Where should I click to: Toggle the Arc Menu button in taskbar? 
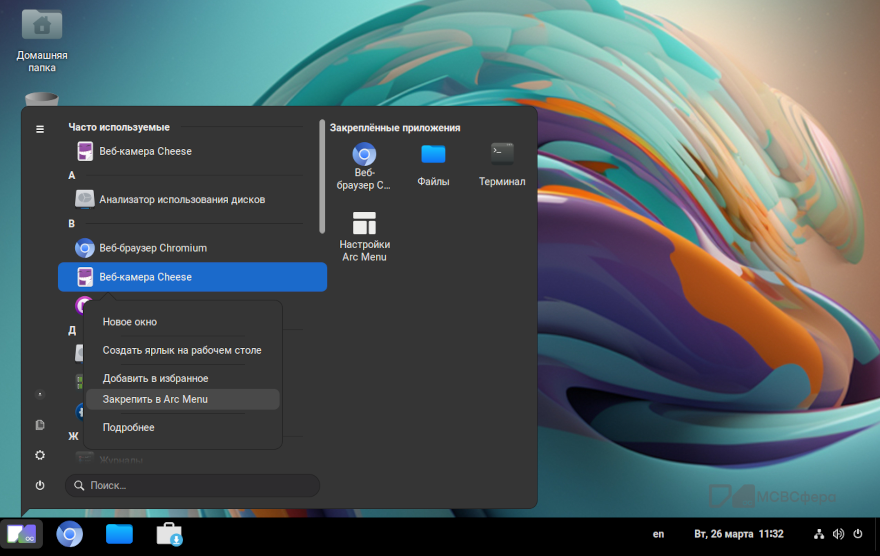click(x=21, y=534)
